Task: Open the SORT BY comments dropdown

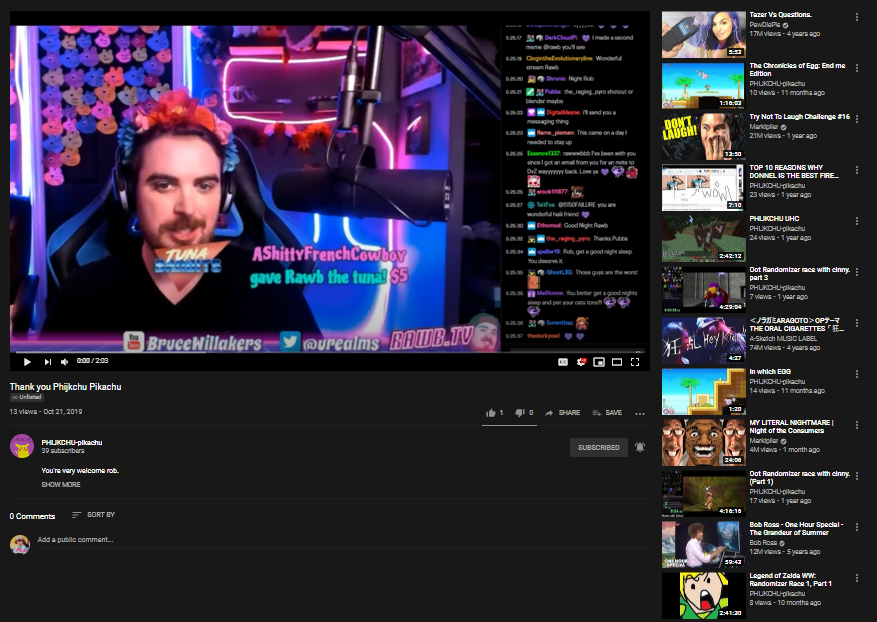Action: [x=93, y=515]
